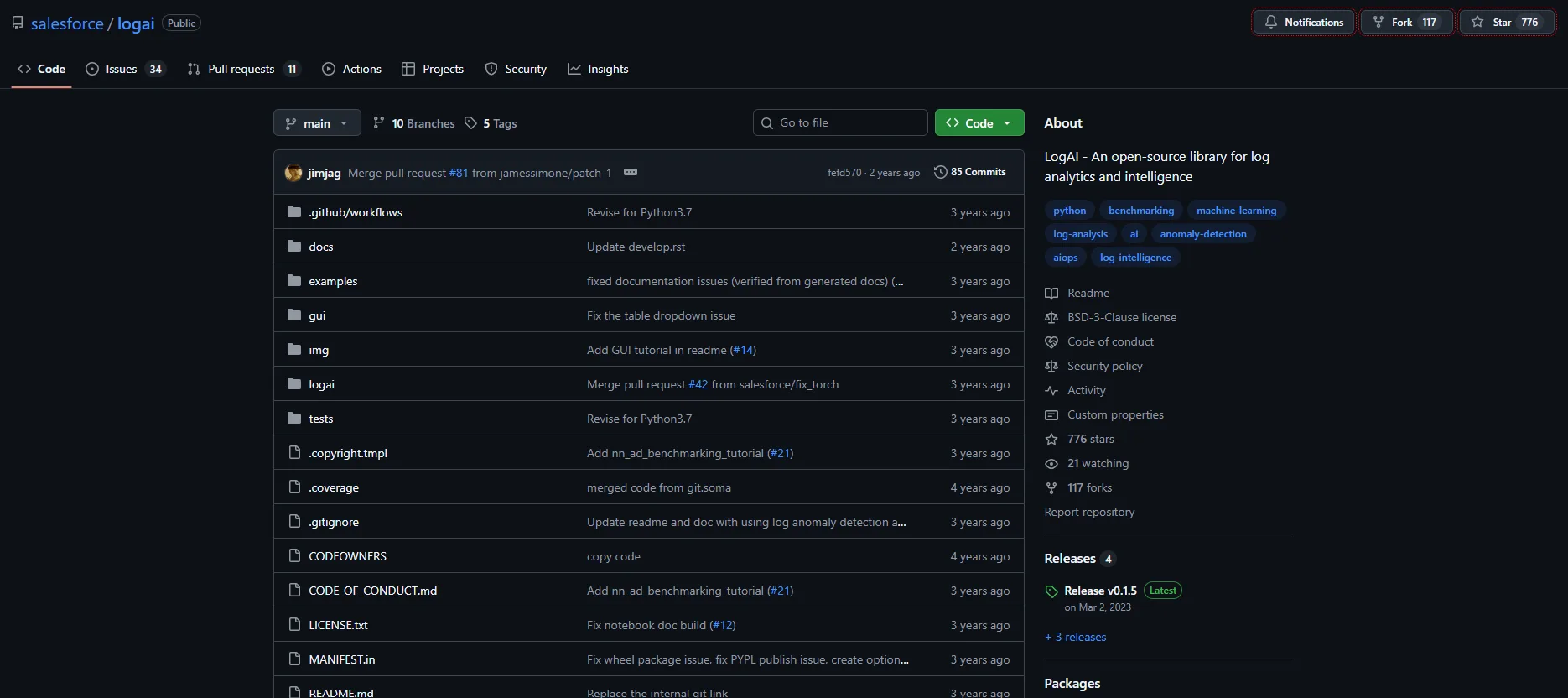Click the docs folder icon
The width and height of the screenshot is (1568, 698).
(294, 247)
